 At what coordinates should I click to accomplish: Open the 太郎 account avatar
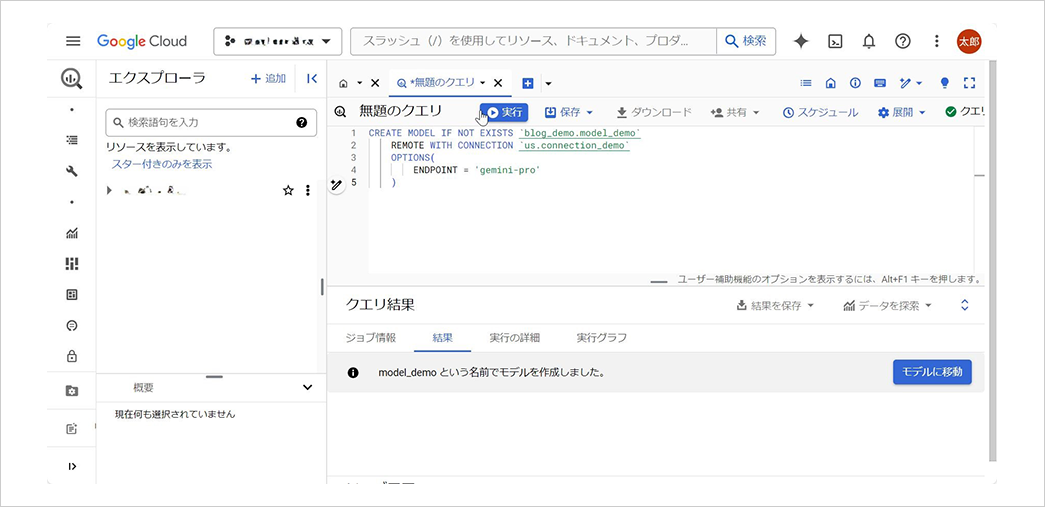coord(968,41)
